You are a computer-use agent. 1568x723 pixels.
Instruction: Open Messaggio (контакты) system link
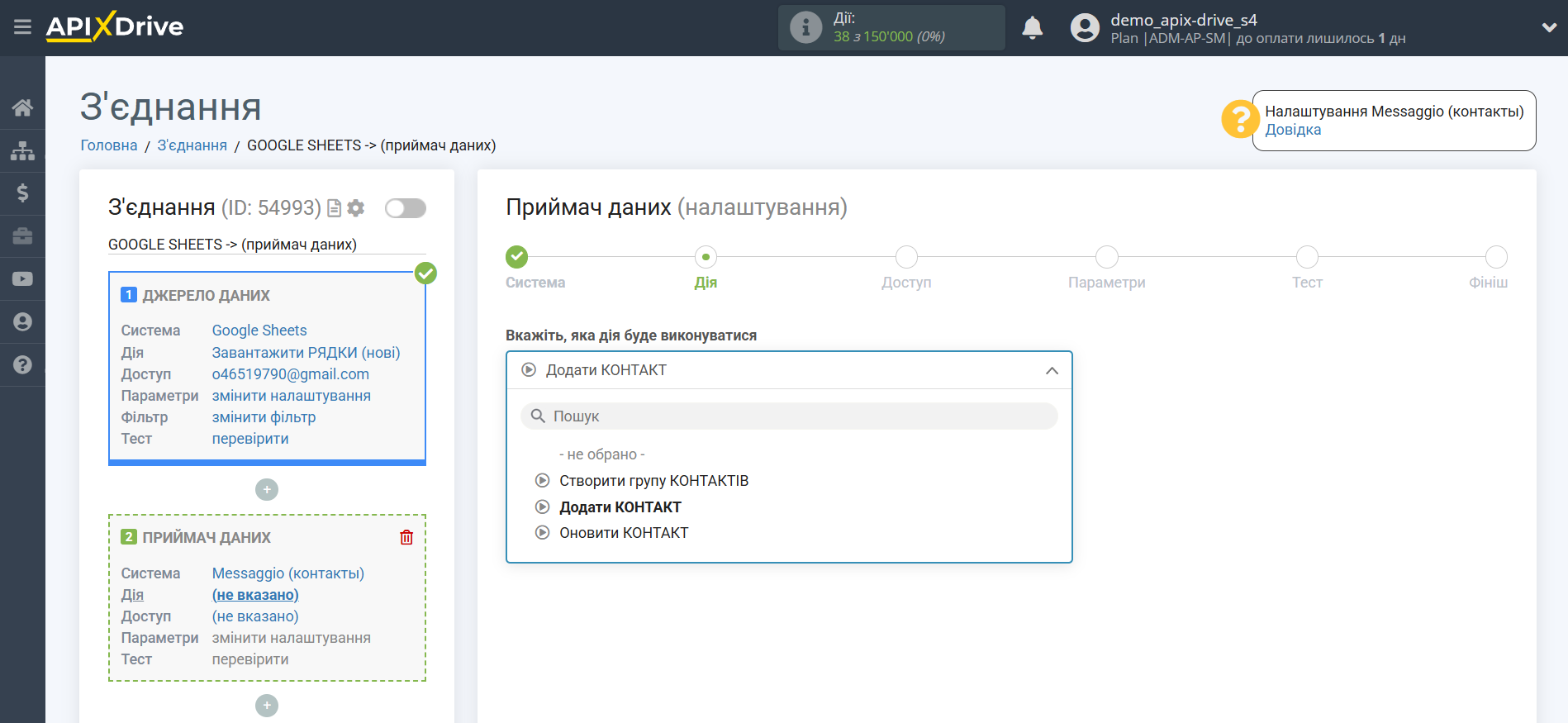tap(288, 573)
